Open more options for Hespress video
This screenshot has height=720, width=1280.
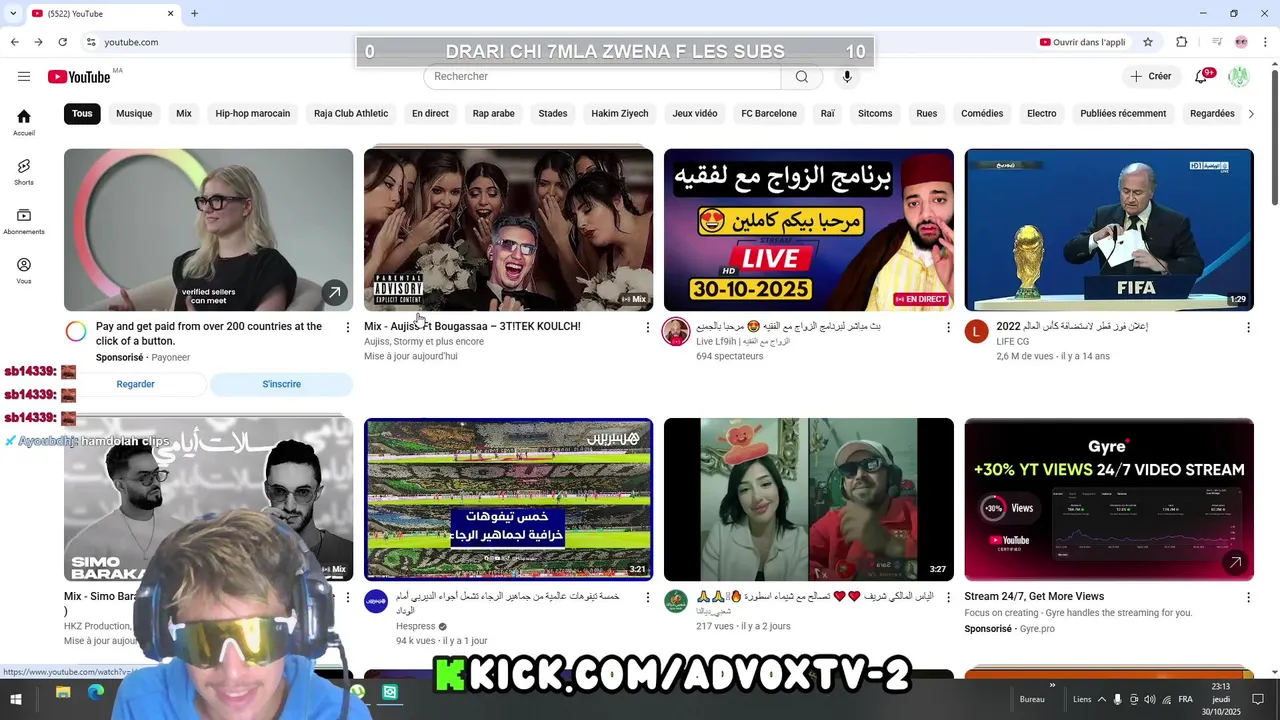(x=647, y=597)
